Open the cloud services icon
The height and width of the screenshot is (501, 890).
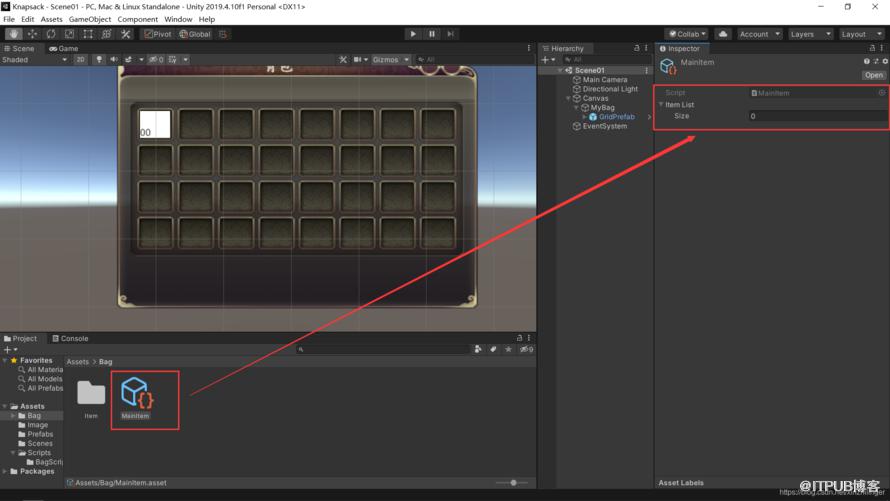723,34
